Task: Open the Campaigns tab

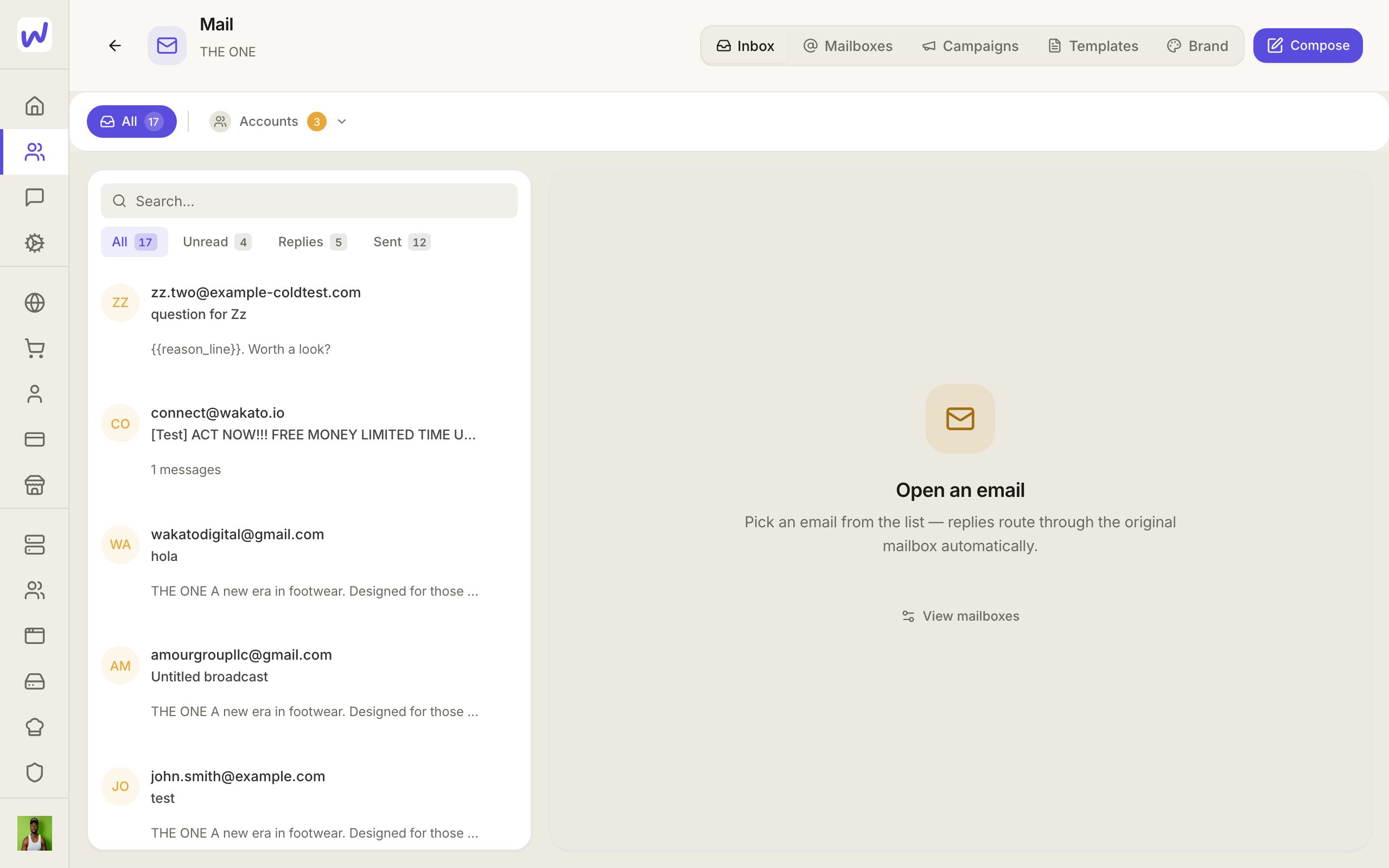Action: 970,46
